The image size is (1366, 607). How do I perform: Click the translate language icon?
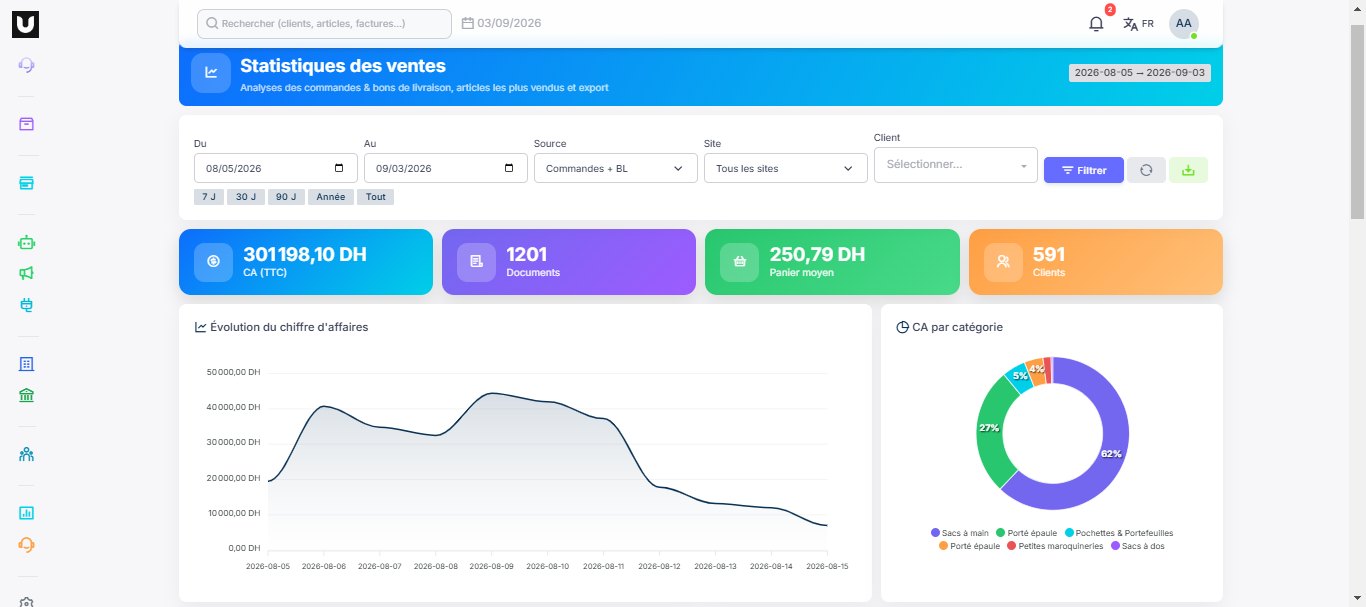1130,24
